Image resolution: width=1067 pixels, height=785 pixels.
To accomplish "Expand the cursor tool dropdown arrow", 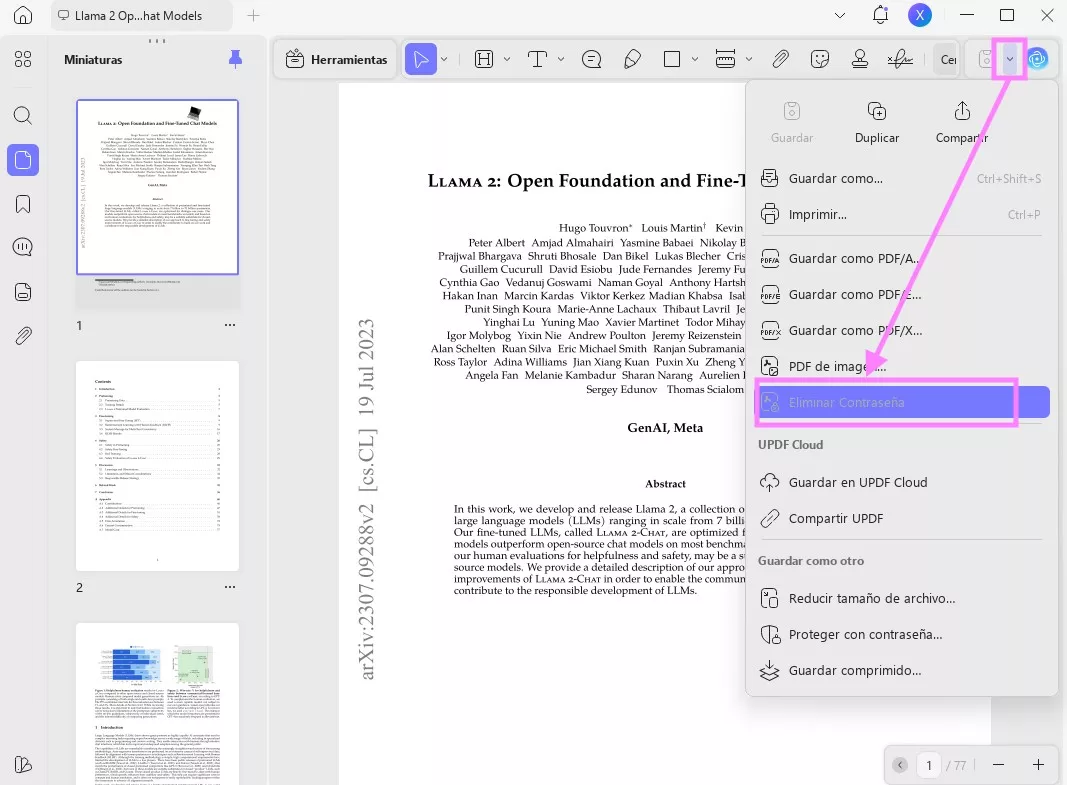I will 444,59.
